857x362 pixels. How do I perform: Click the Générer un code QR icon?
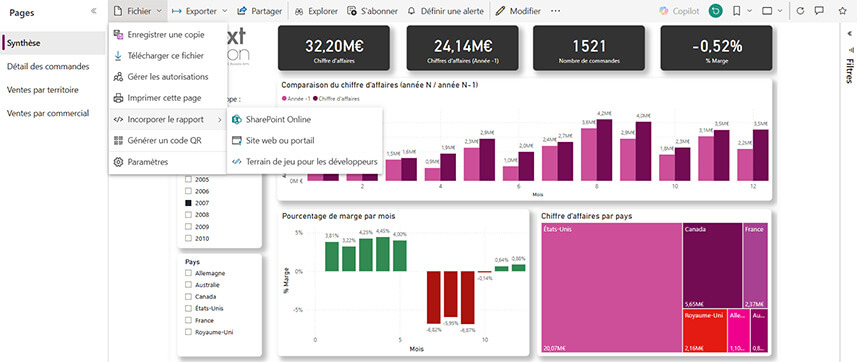point(118,141)
